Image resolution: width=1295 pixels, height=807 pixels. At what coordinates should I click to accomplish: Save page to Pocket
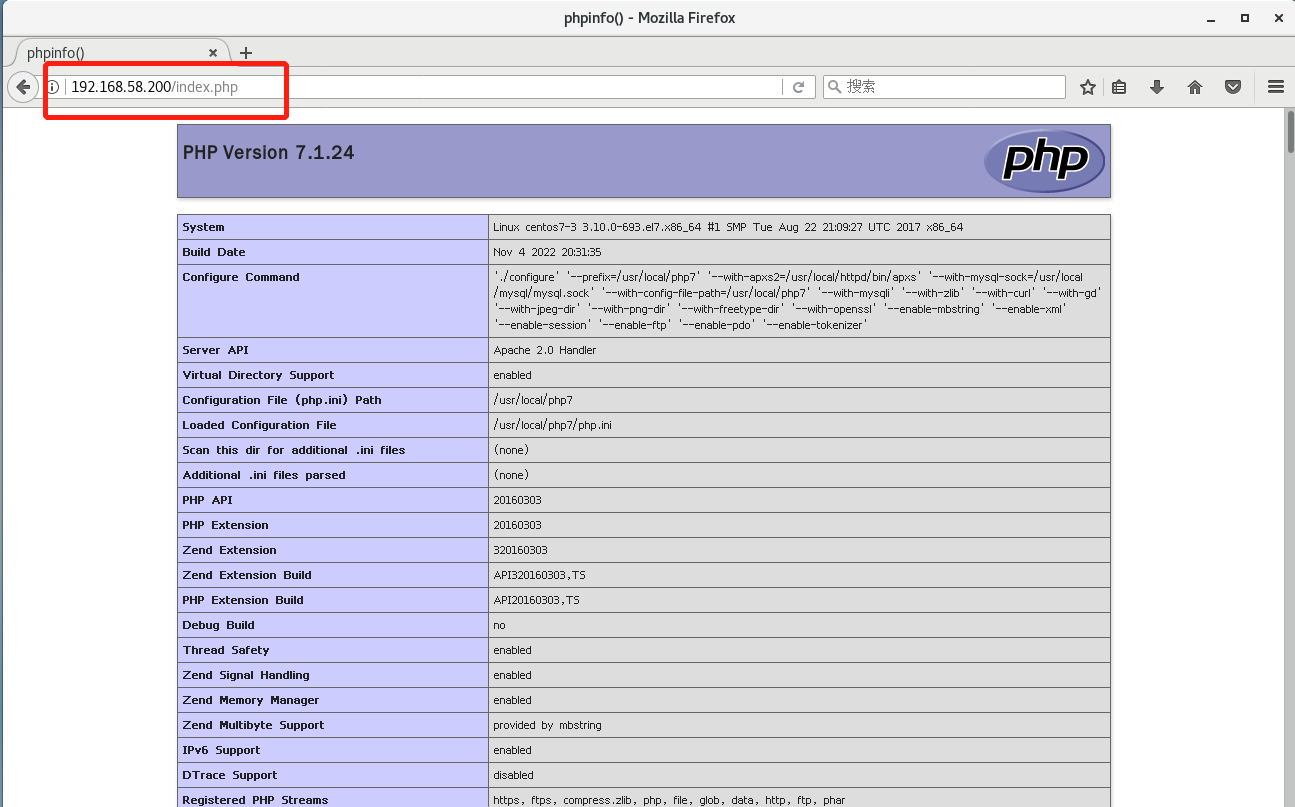1233,87
